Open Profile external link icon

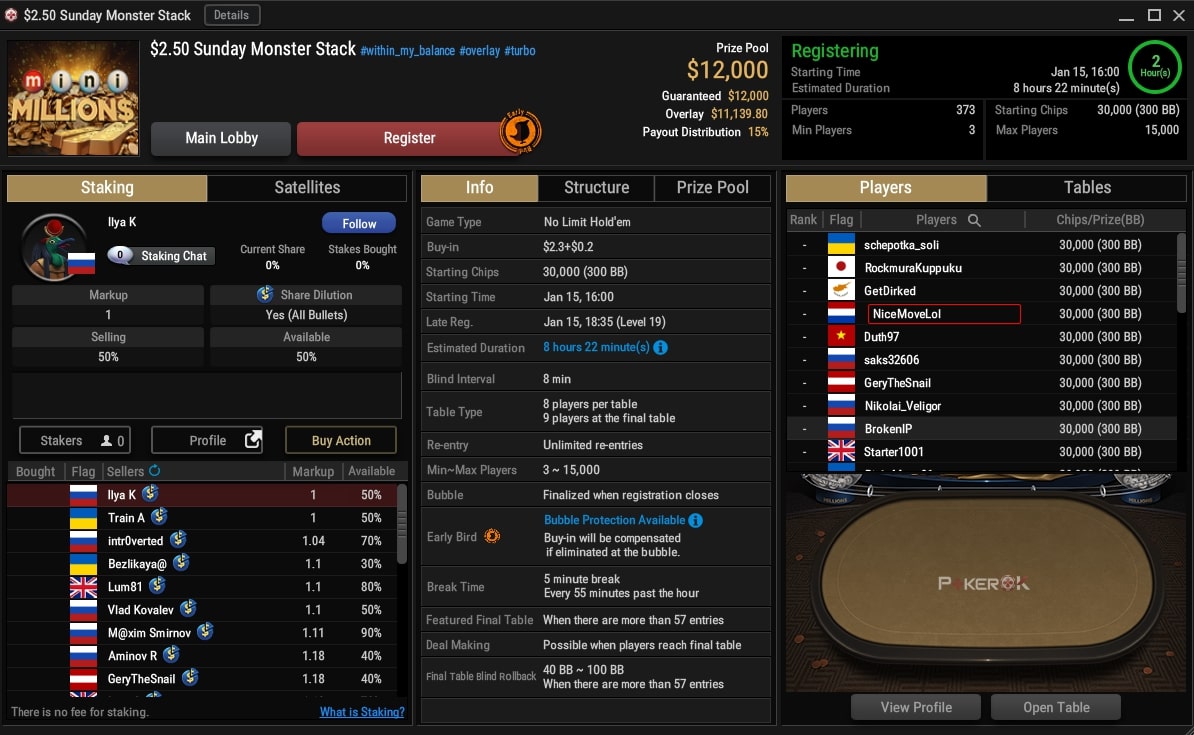tap(253, 439)
